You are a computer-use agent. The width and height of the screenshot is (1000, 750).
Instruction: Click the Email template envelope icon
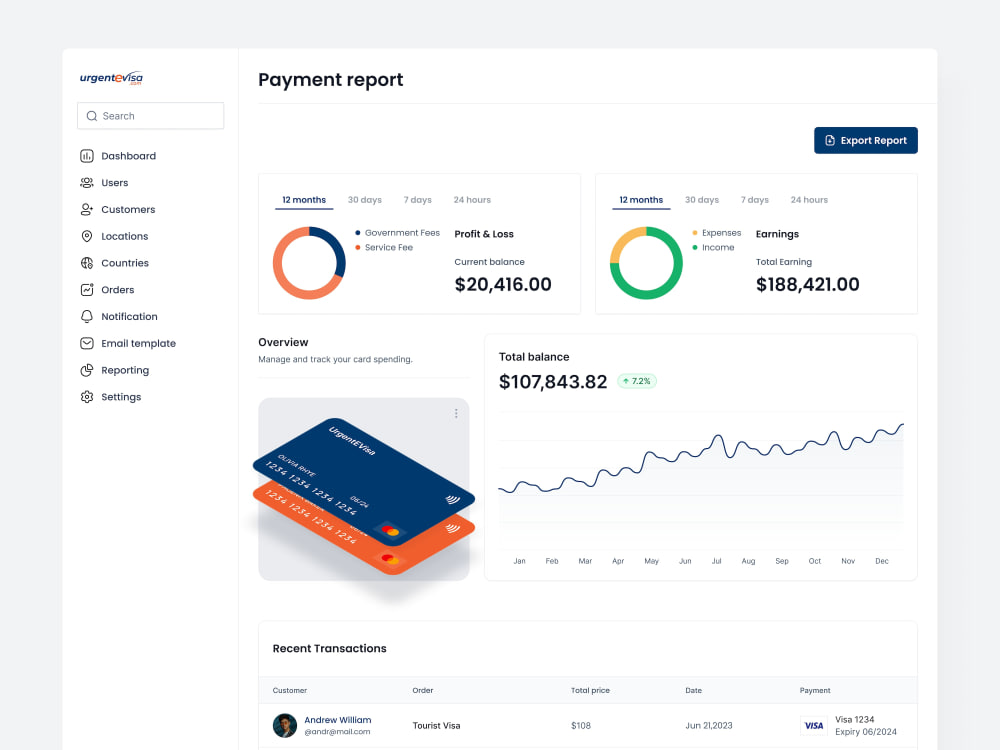(87, 344)
